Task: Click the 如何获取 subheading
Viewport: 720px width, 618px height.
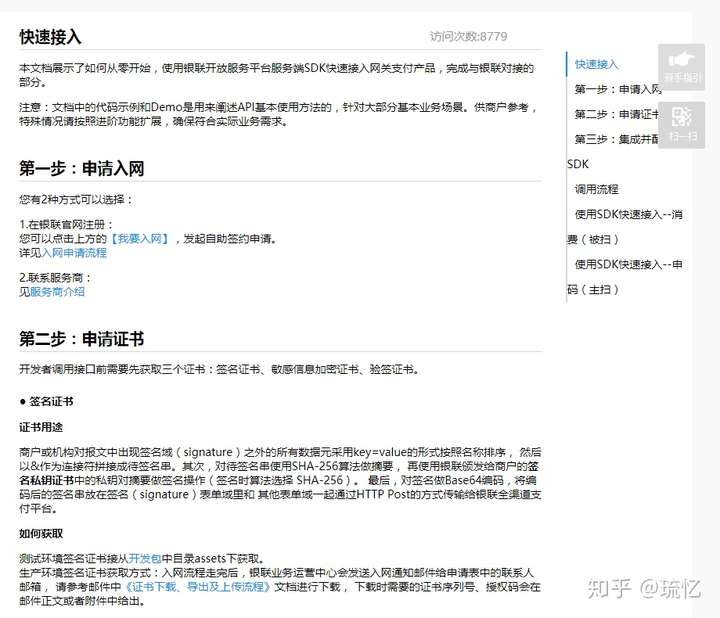Action: point(41,534)
